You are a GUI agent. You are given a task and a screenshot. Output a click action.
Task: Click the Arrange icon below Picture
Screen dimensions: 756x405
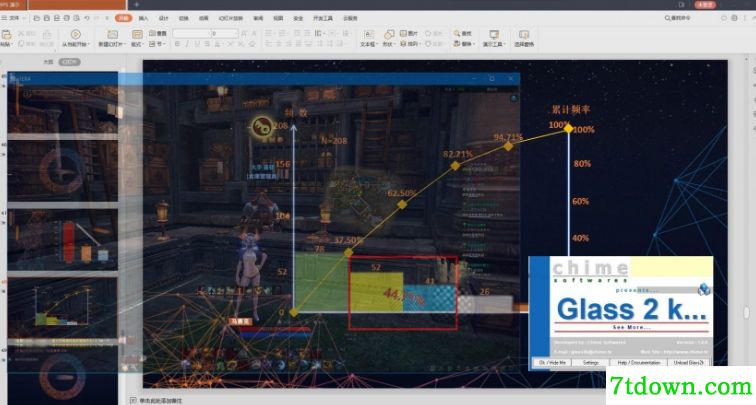pyautogui.click(x=404, y=44)
